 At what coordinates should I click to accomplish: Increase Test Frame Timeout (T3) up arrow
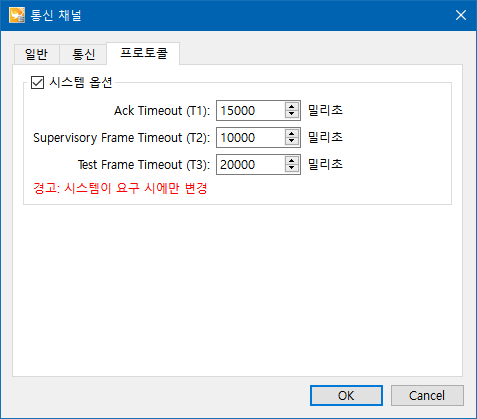tap(292, 161)
